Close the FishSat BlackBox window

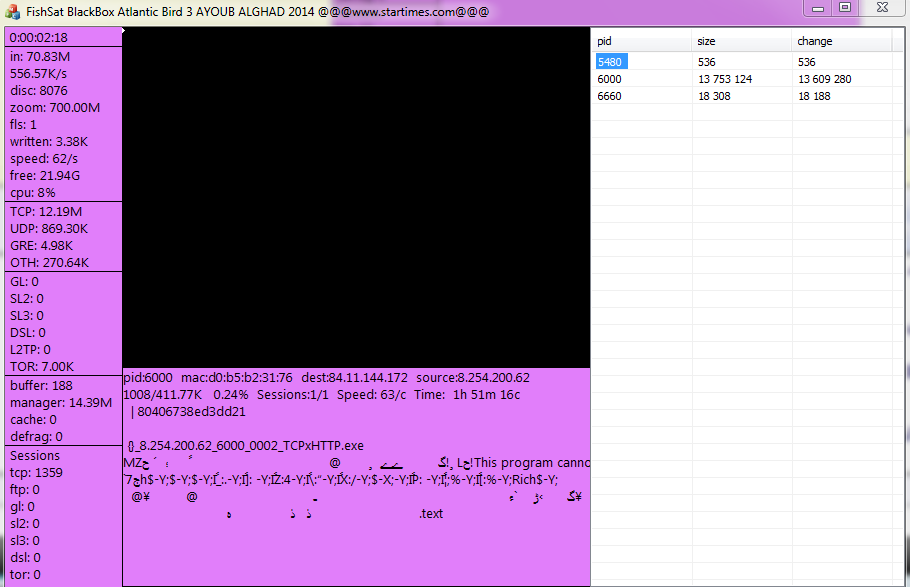(881, 8)
